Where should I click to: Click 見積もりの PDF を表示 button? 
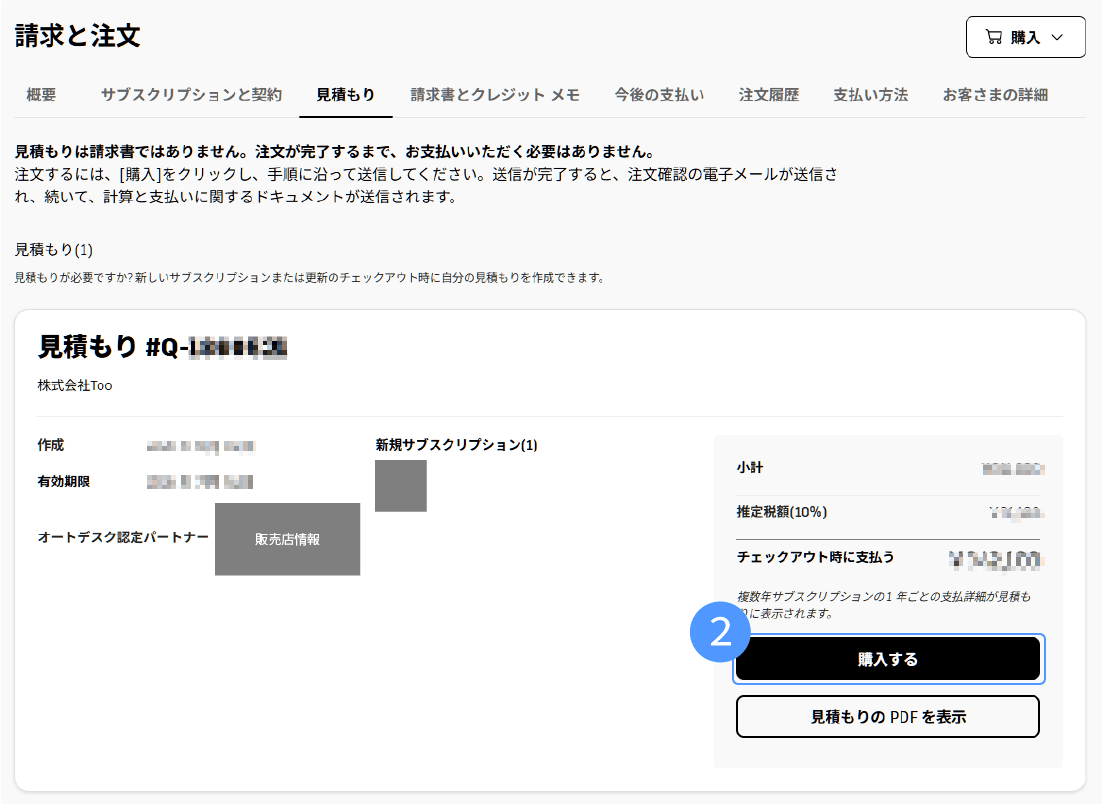(x=888, y=716)
